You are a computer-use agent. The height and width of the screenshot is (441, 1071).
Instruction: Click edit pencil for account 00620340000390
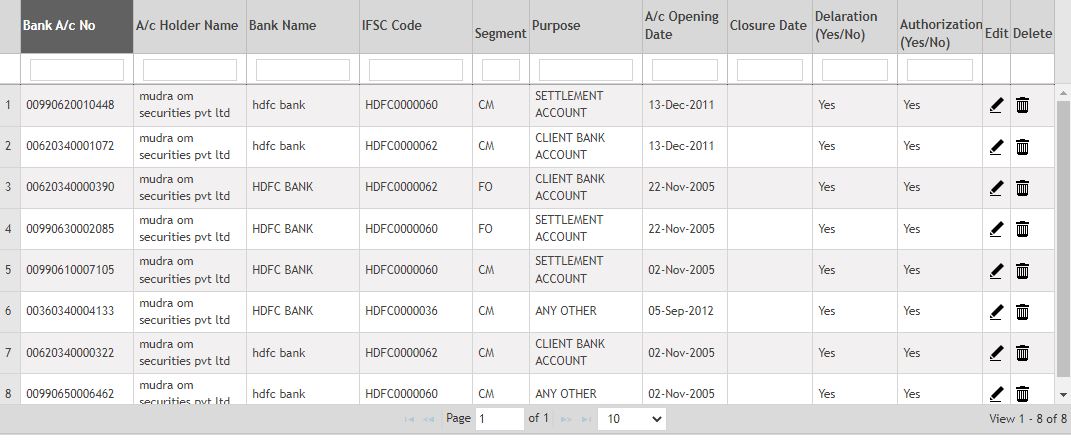click(996, 188)
